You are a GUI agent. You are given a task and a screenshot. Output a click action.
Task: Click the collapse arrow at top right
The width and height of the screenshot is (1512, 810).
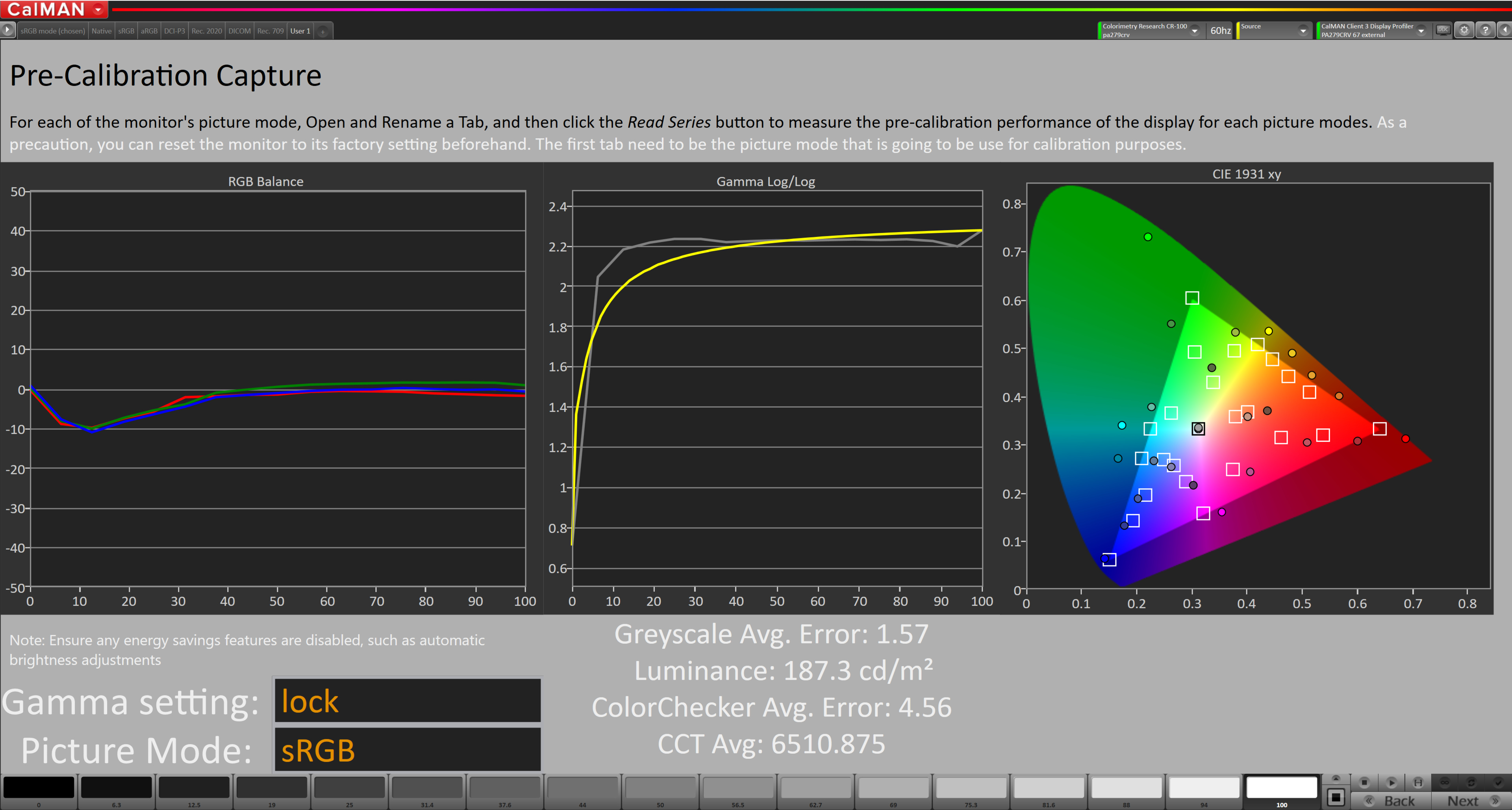click(x=1505, y=30)
